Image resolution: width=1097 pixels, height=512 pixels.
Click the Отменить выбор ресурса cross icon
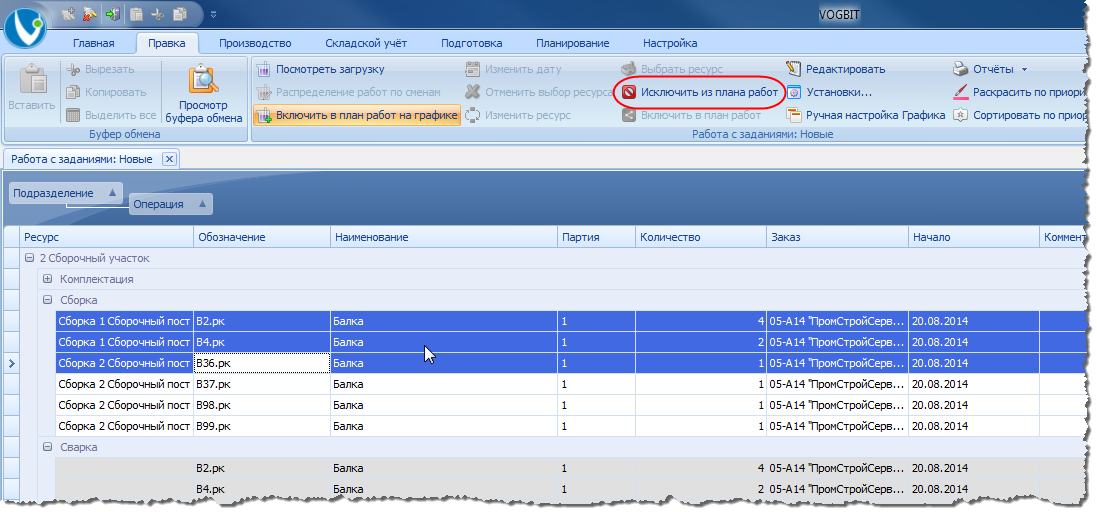point(474,92)
